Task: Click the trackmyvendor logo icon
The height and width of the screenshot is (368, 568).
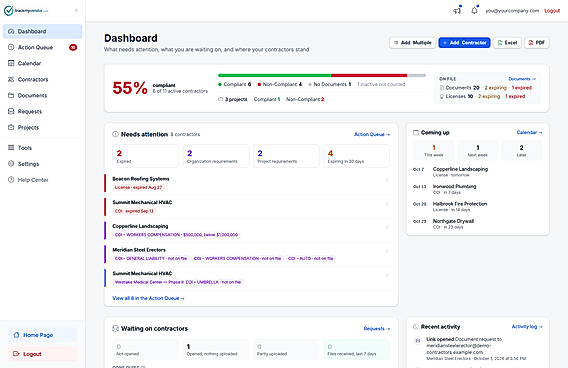Action: click(x=8, y=11)
